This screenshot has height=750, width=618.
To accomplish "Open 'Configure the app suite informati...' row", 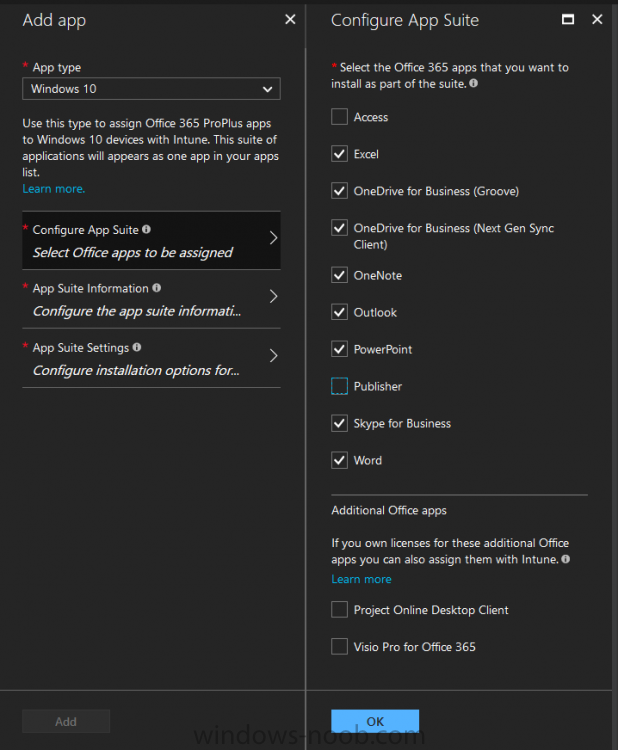I will [151, 299].
